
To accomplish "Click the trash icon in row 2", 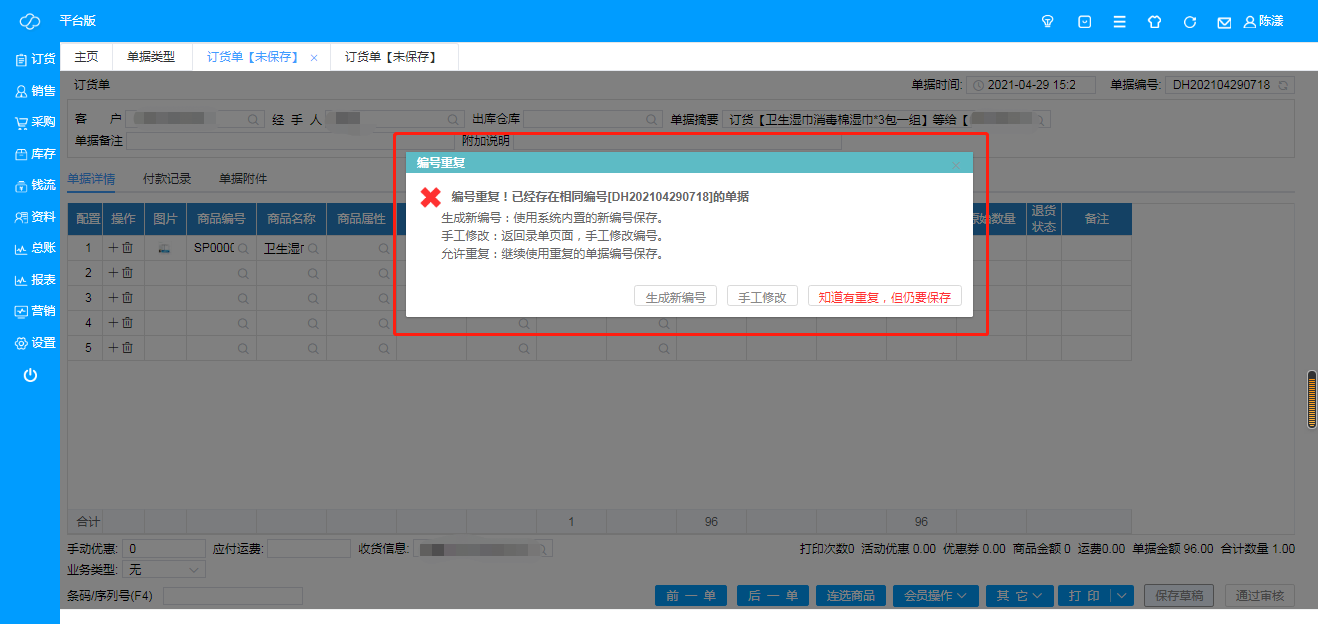I will tap(127, 272).
